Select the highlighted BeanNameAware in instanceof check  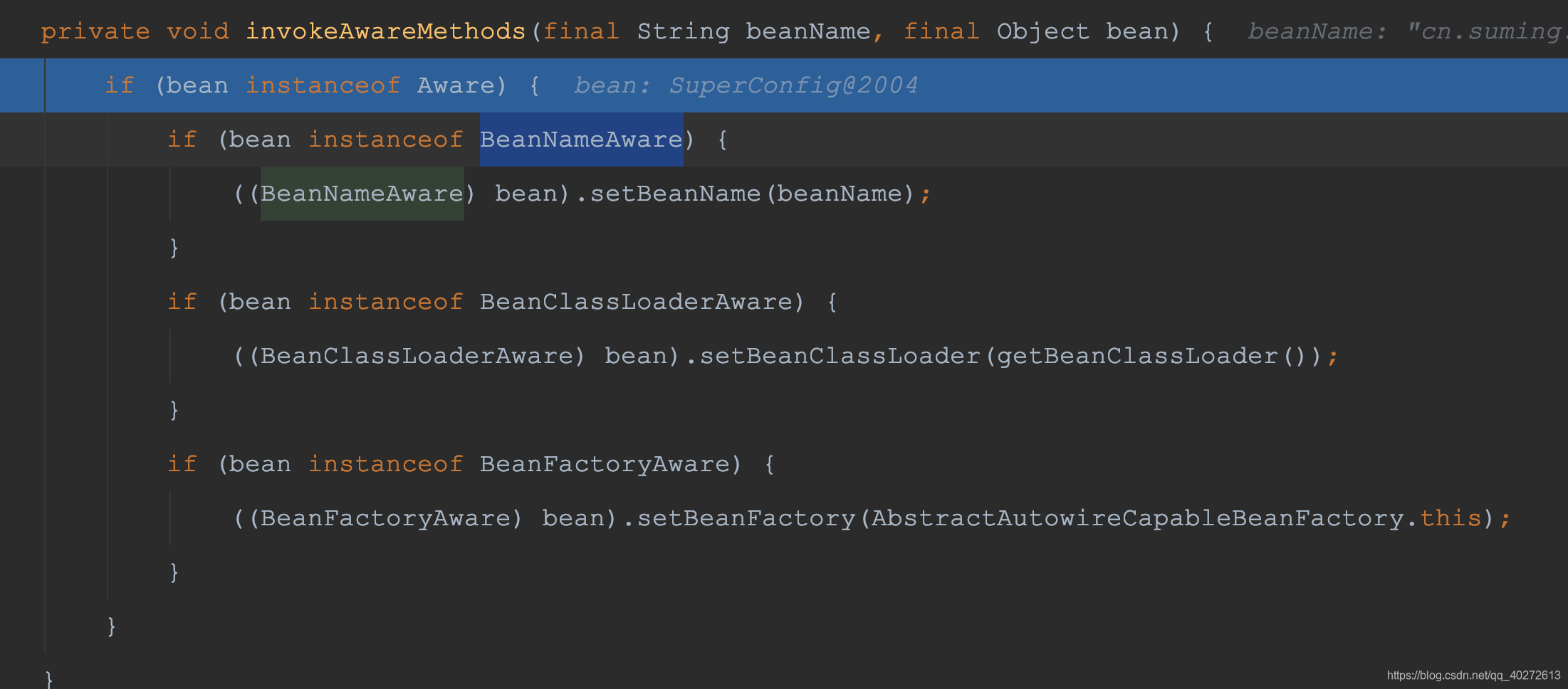pos(581,140)
